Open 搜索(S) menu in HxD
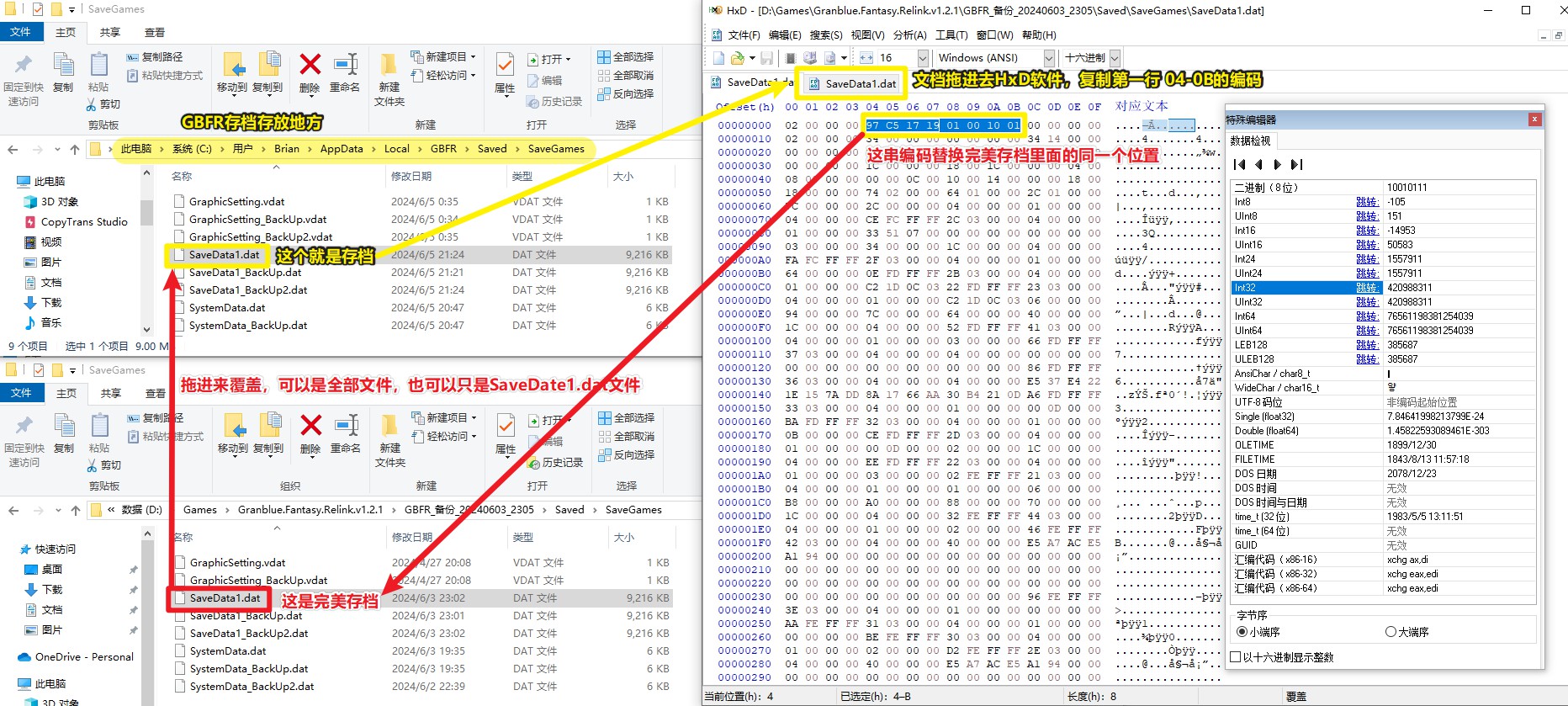 825,35
